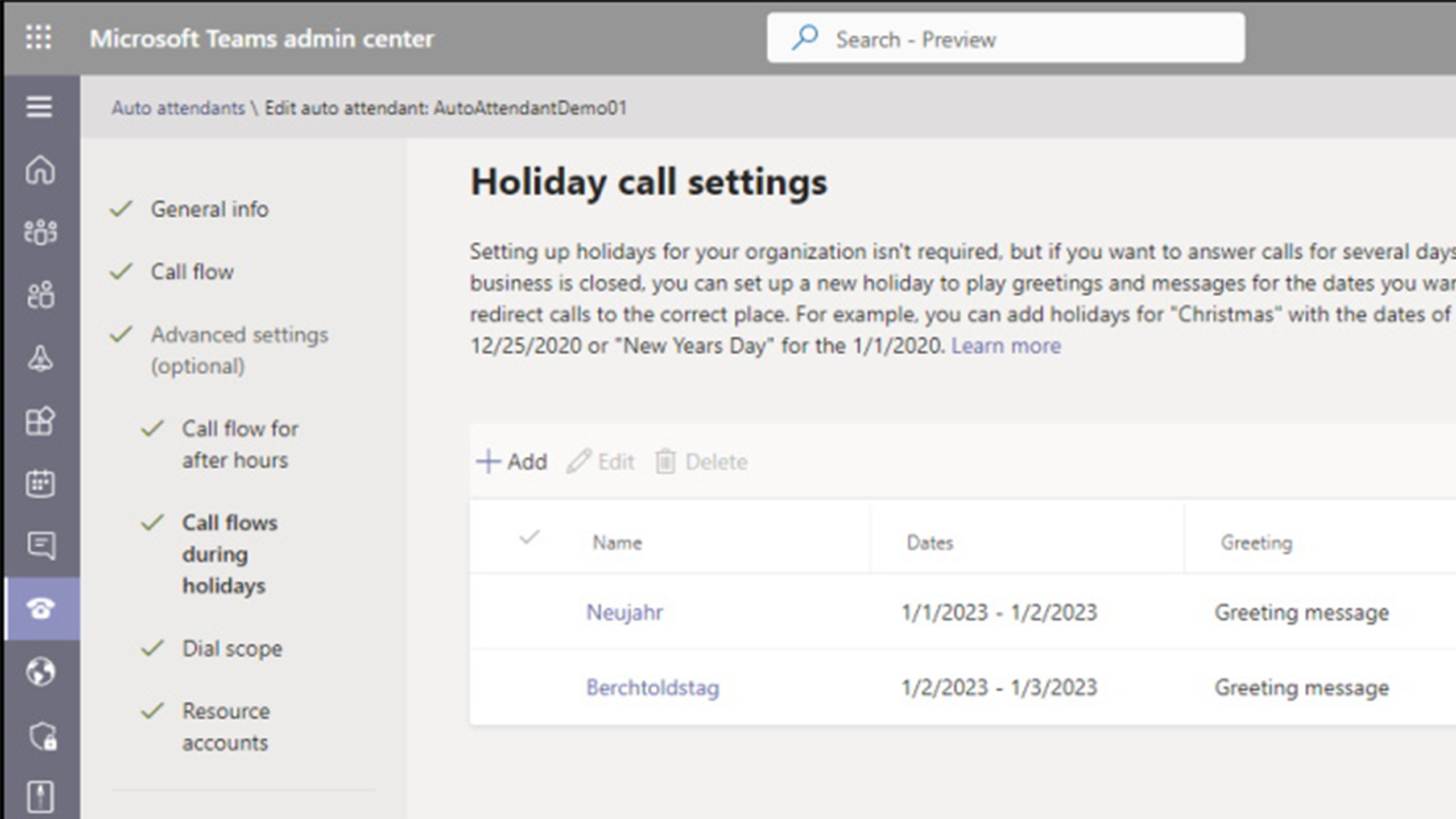Screen dimensions: 1456x819
Task: Add a new holiday
Action: coord(511,461)
